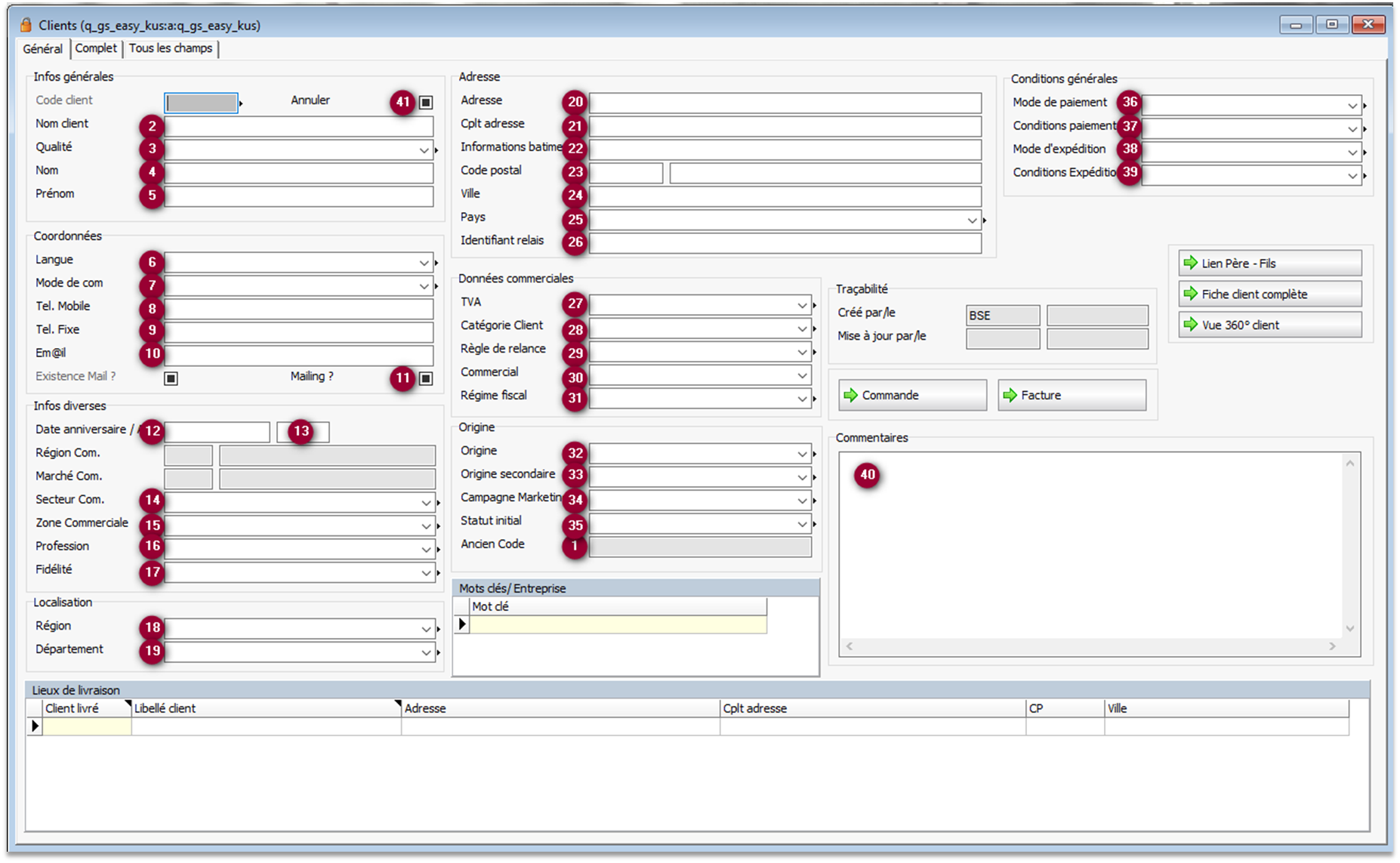Open the Tous les champs tab
This screenshot has width=1400, height=863.
[x=171, y=48]
